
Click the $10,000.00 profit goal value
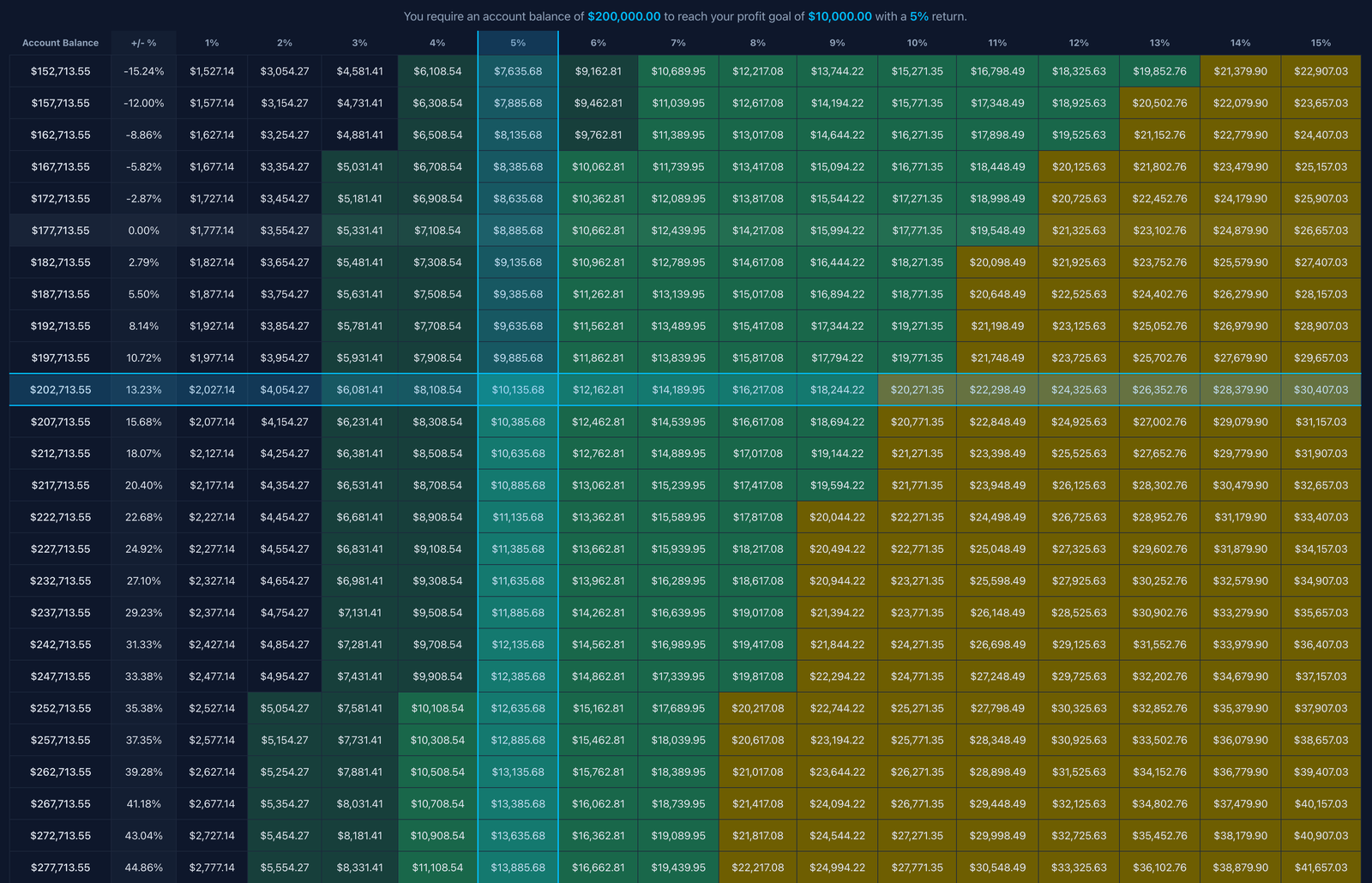pyautogui.click(x=839, y=16)
